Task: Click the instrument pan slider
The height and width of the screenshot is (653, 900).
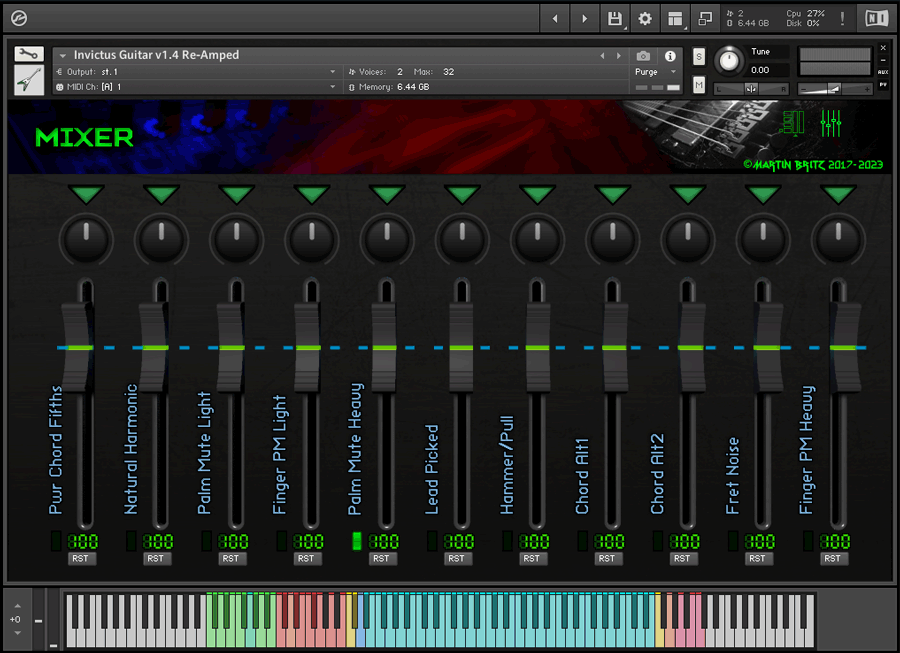Action: pyautogui.click(x=751, y=89)
